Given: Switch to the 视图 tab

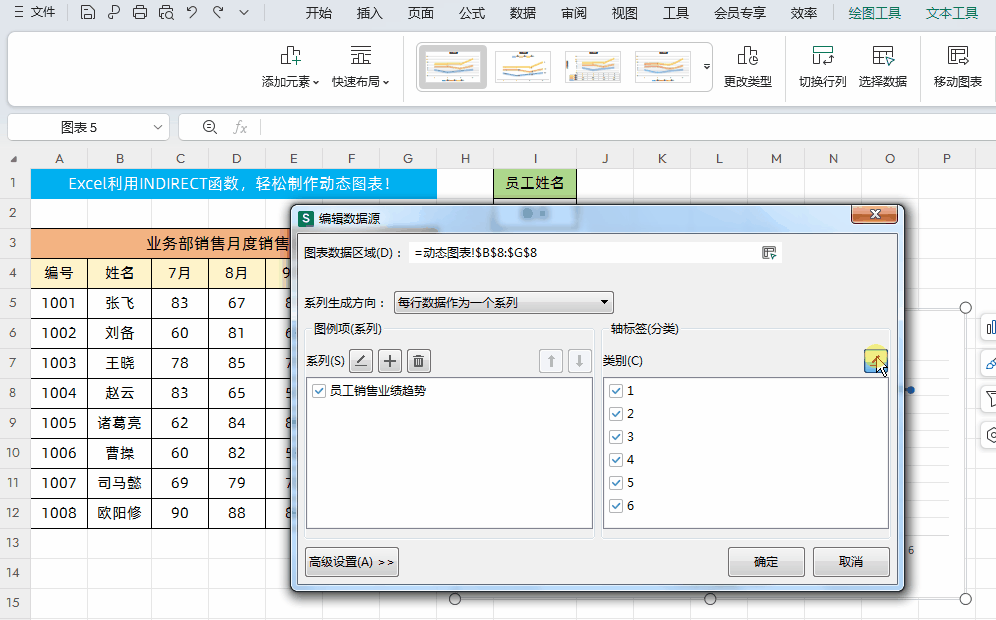Looking at the screenshot, I should 624,13.
